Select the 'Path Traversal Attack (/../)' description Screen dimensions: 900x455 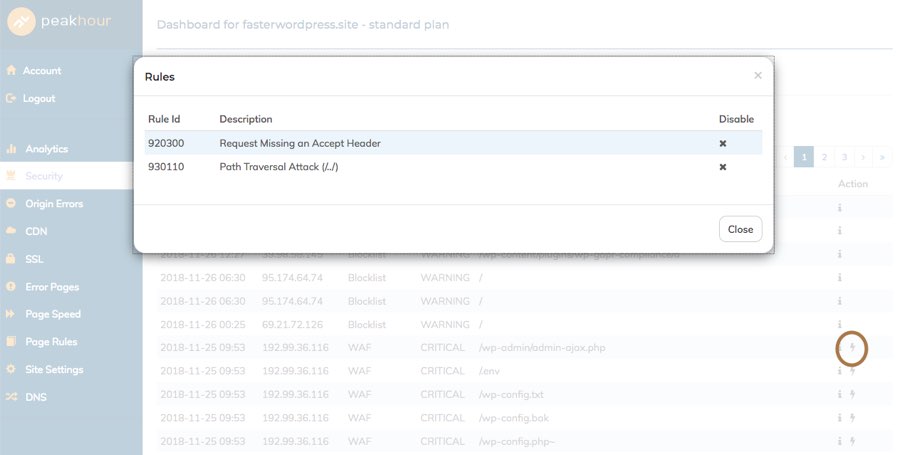279,167
